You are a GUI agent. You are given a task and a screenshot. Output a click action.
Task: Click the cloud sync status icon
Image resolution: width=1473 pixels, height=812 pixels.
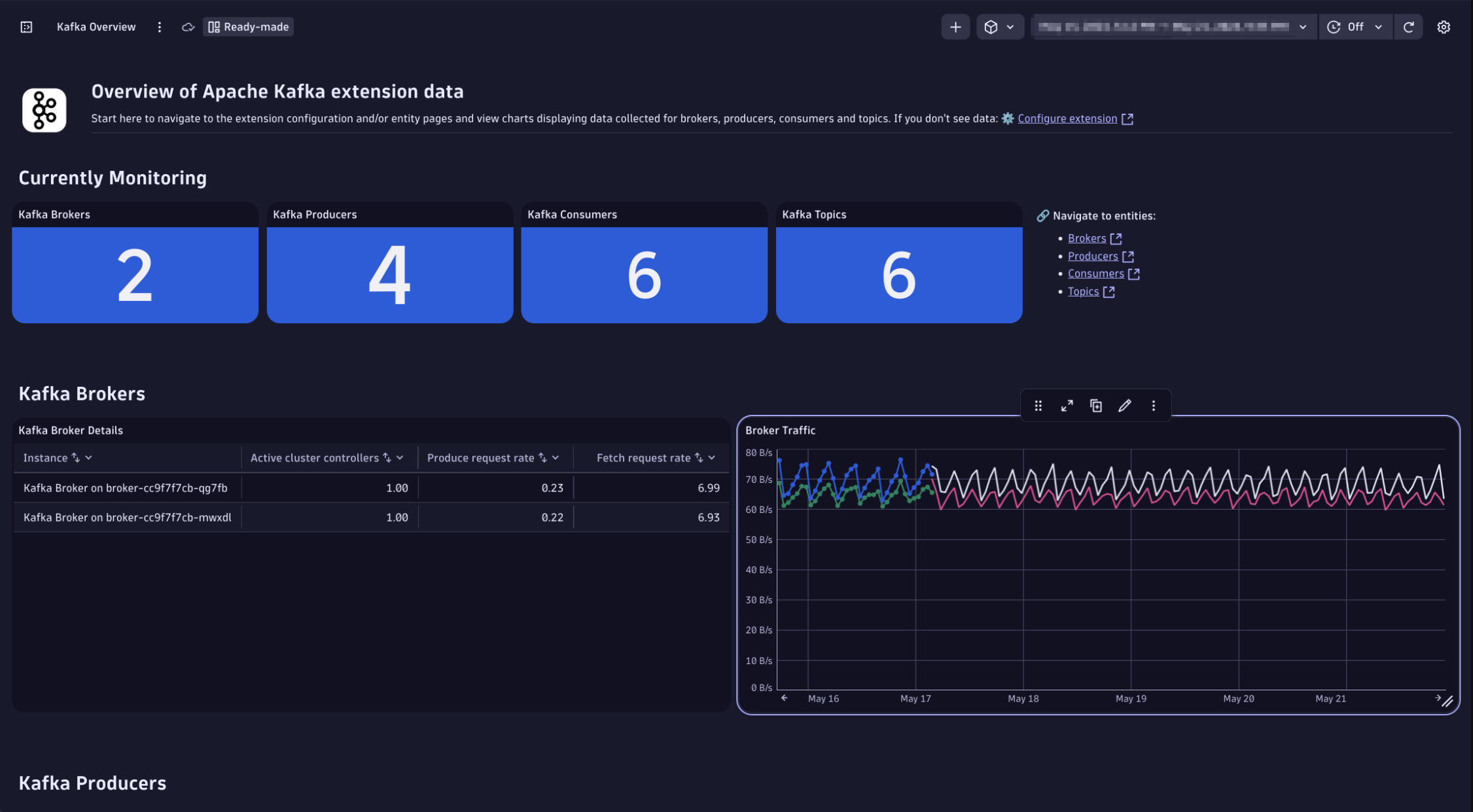click(x=188, y=27)
